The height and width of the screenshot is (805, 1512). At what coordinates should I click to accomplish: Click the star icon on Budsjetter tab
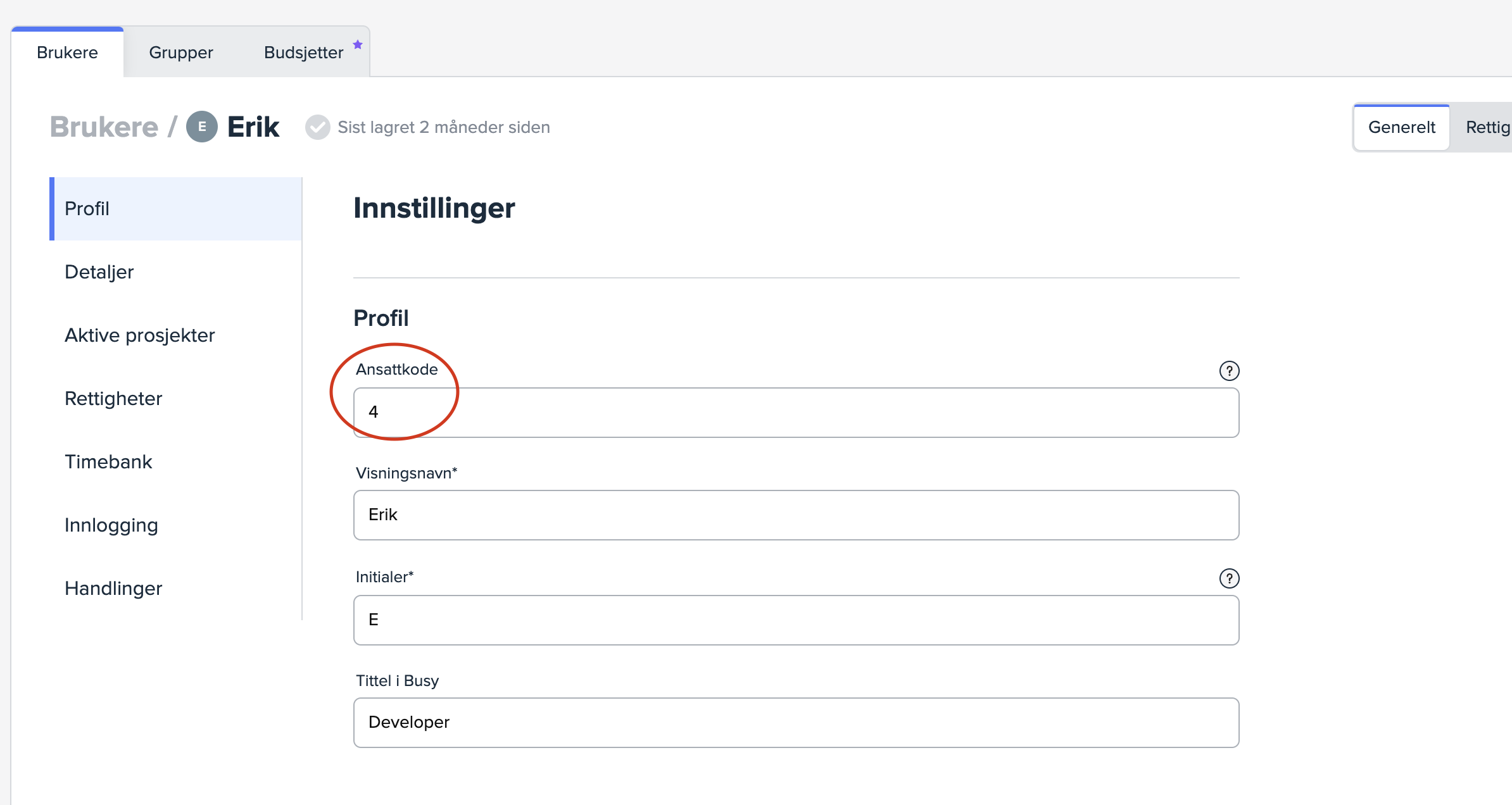(358, 44)
